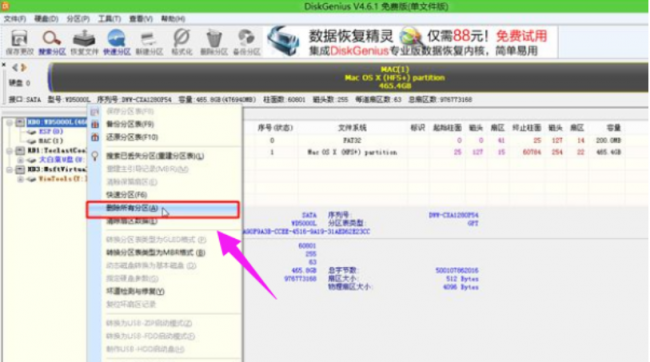Open the 查看(V) menu
This screenshot has width=650, height=362.
141,19
